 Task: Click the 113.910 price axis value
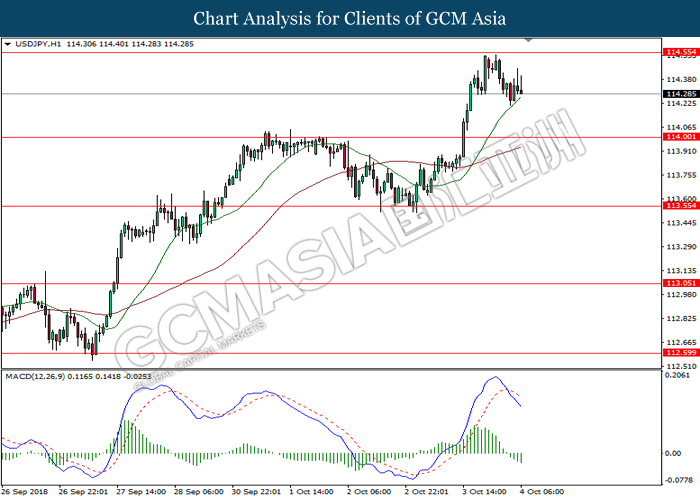[681, 151]
